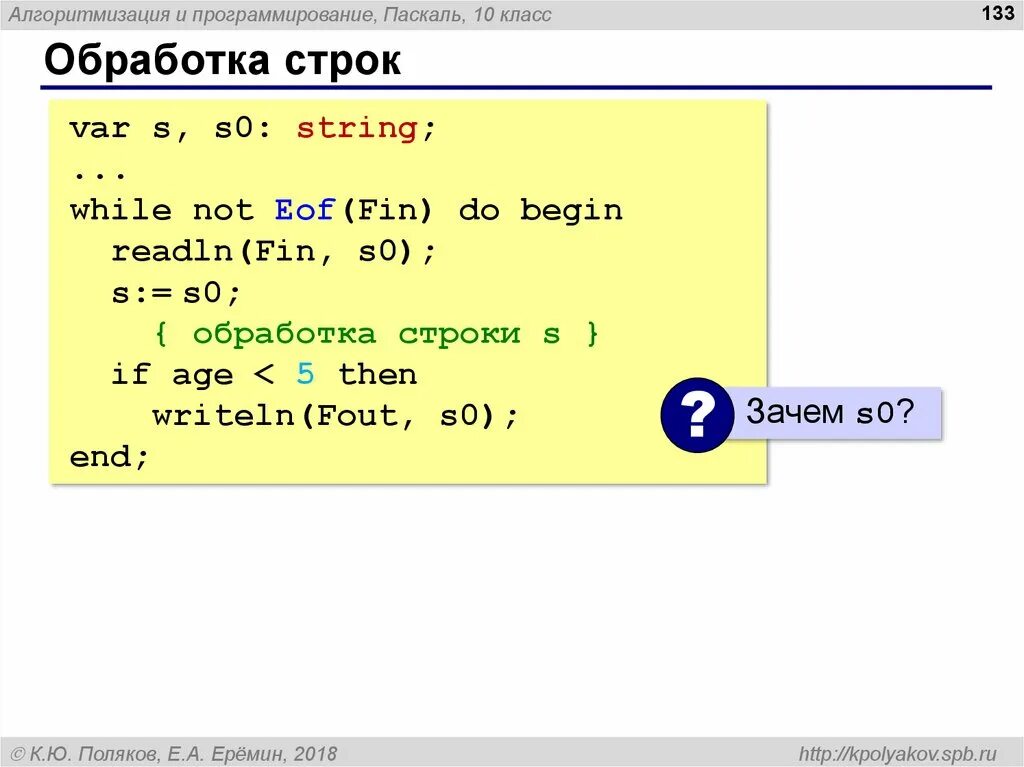Click the red keyword 'string'

[357, 128]
